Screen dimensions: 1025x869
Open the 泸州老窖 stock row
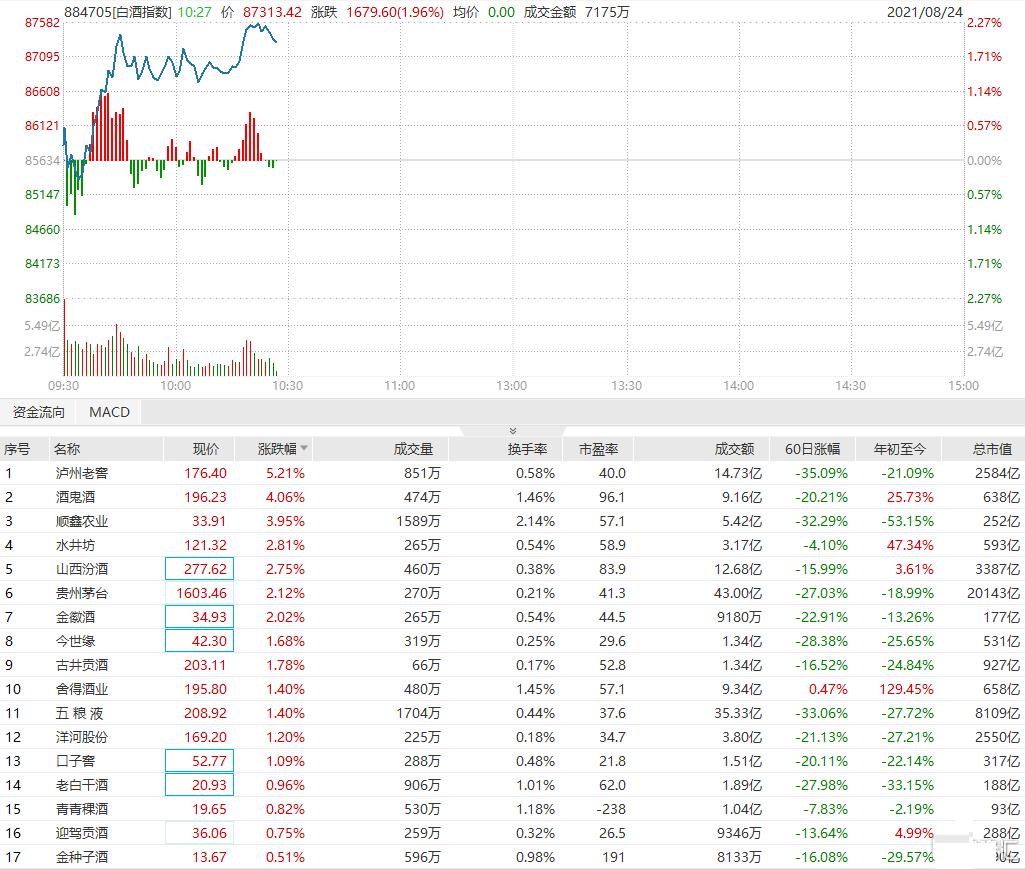[82, 473]
